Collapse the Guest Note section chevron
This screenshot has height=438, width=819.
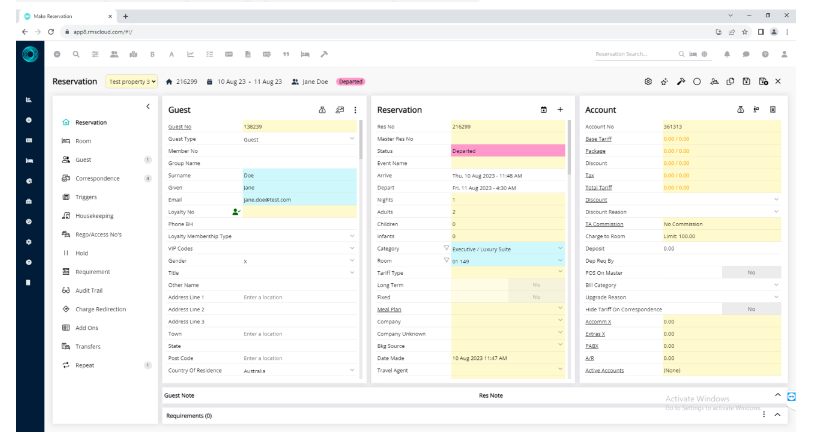[776, 395]
